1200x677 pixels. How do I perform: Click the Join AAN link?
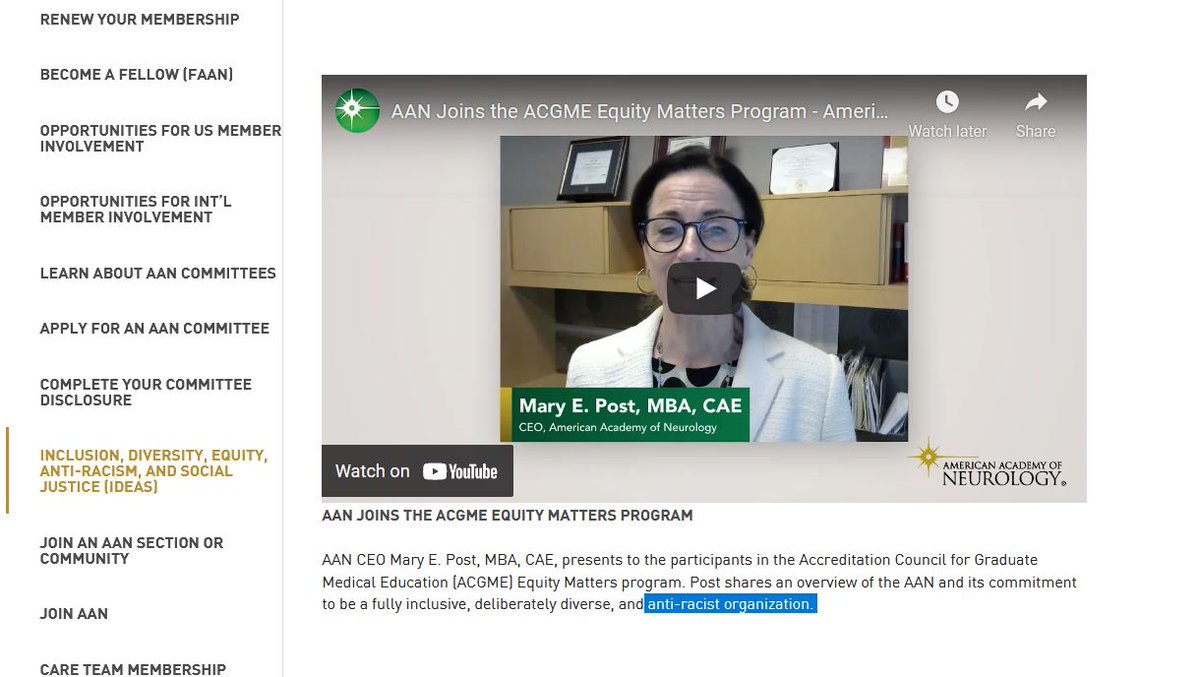tap(74, 614)
